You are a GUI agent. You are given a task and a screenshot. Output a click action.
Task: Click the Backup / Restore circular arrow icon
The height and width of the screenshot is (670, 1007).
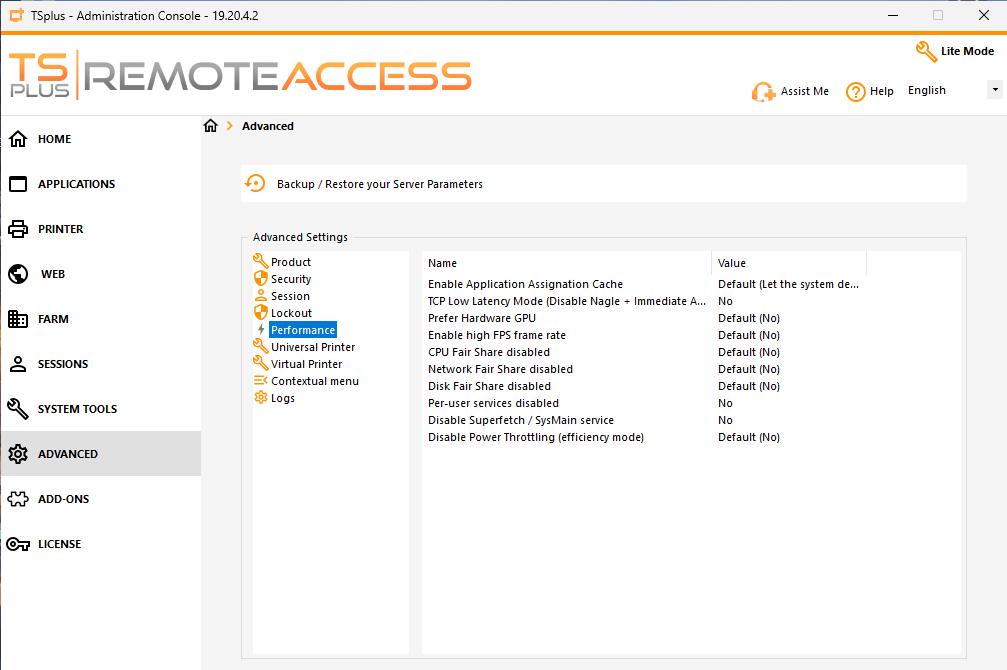(256, 184)
